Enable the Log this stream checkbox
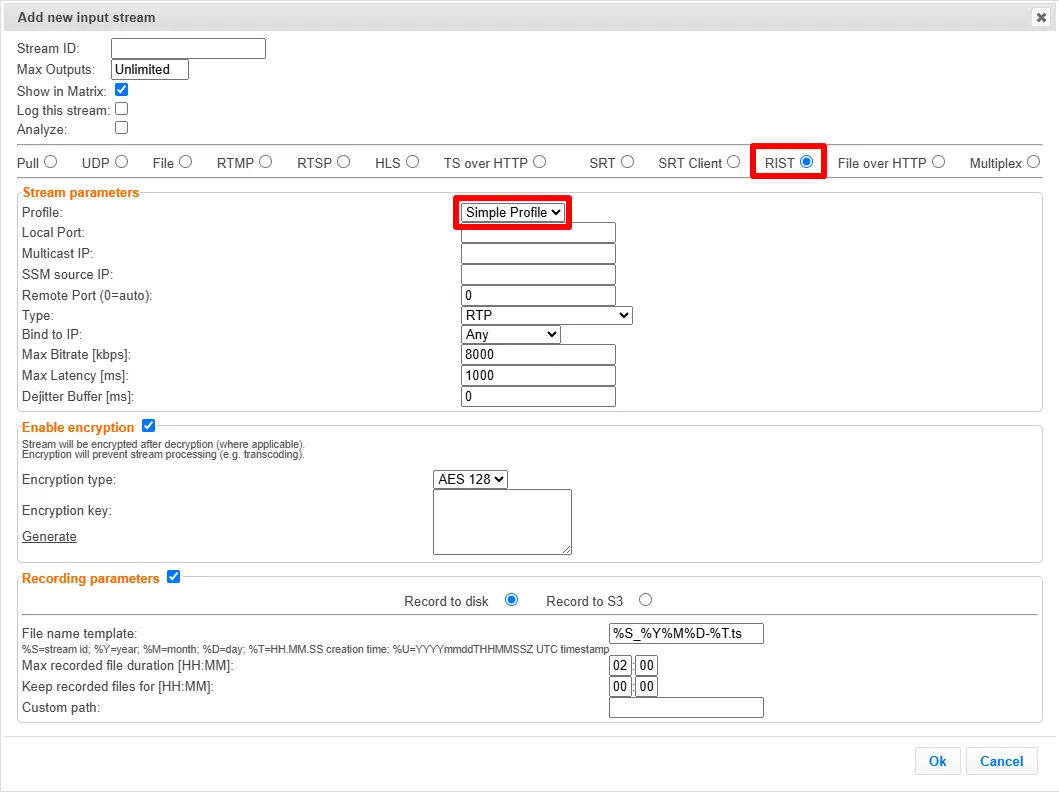The height and width of the screenshot is (792, 1059). pos(122,109)
